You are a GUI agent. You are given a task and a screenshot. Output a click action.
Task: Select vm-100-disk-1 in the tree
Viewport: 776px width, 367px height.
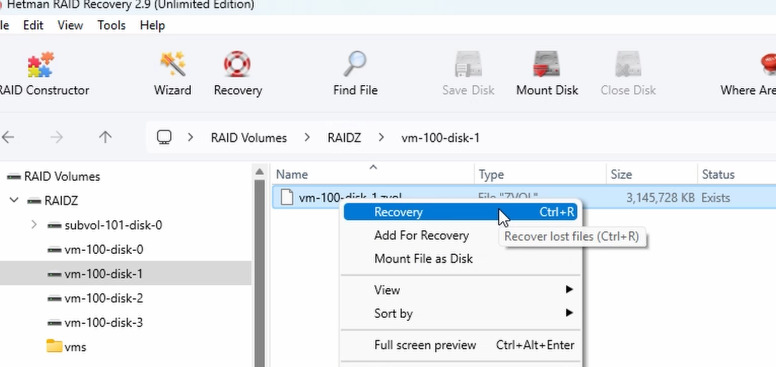pyautogui.click(x=103, y=274)
